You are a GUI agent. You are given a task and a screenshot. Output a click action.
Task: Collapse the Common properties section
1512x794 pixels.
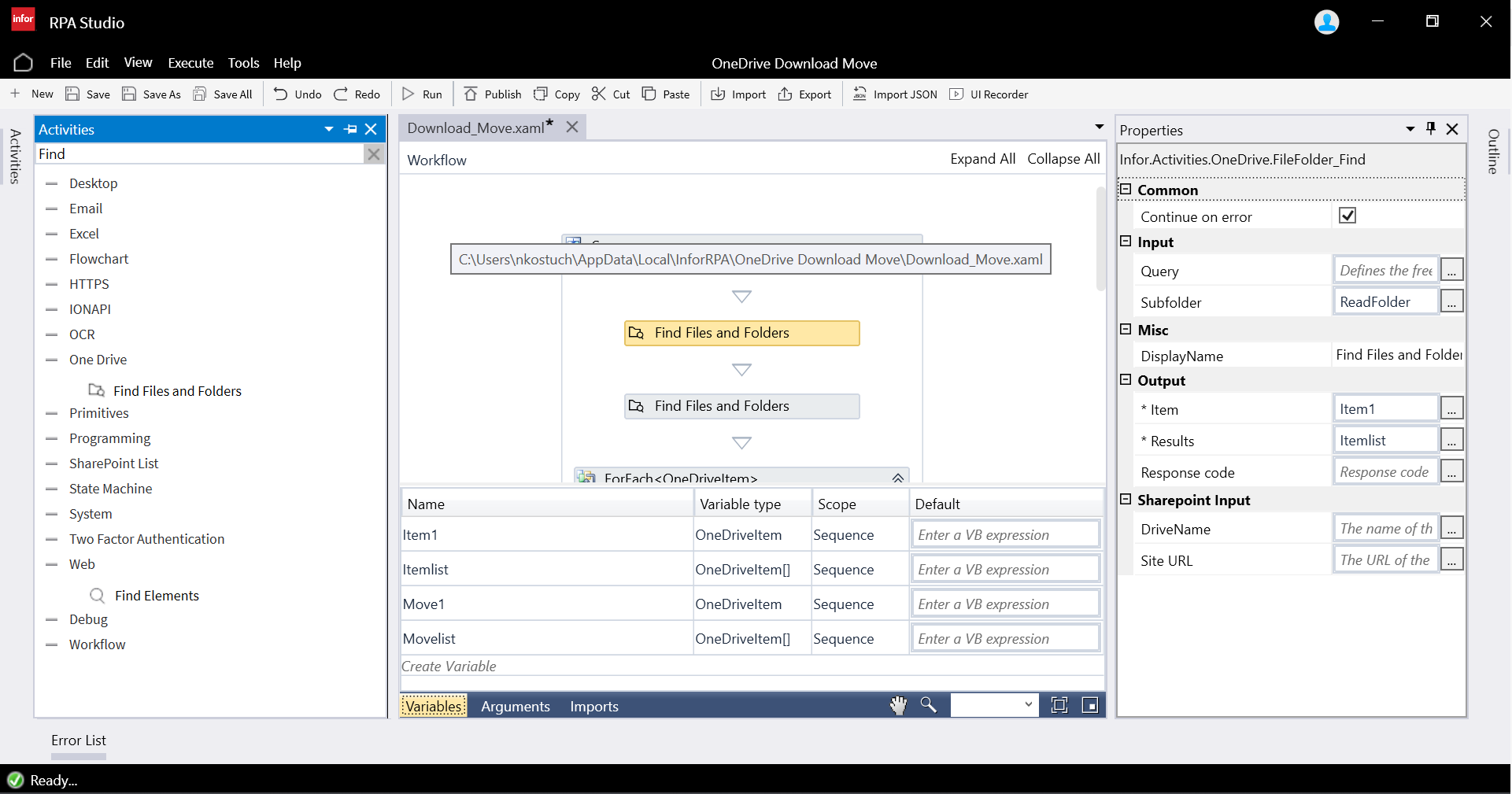pos(1126,190)
